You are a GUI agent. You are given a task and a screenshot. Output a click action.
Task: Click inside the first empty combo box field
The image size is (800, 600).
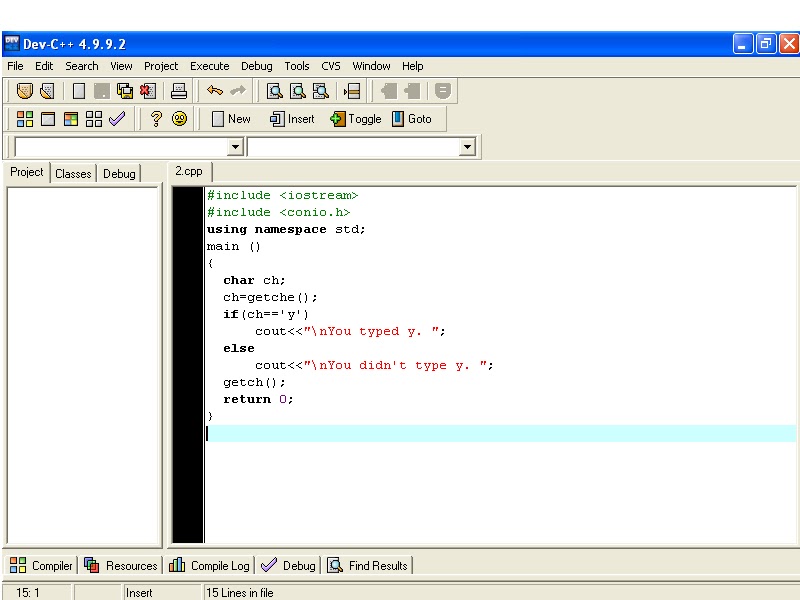[x=121, y=147]
